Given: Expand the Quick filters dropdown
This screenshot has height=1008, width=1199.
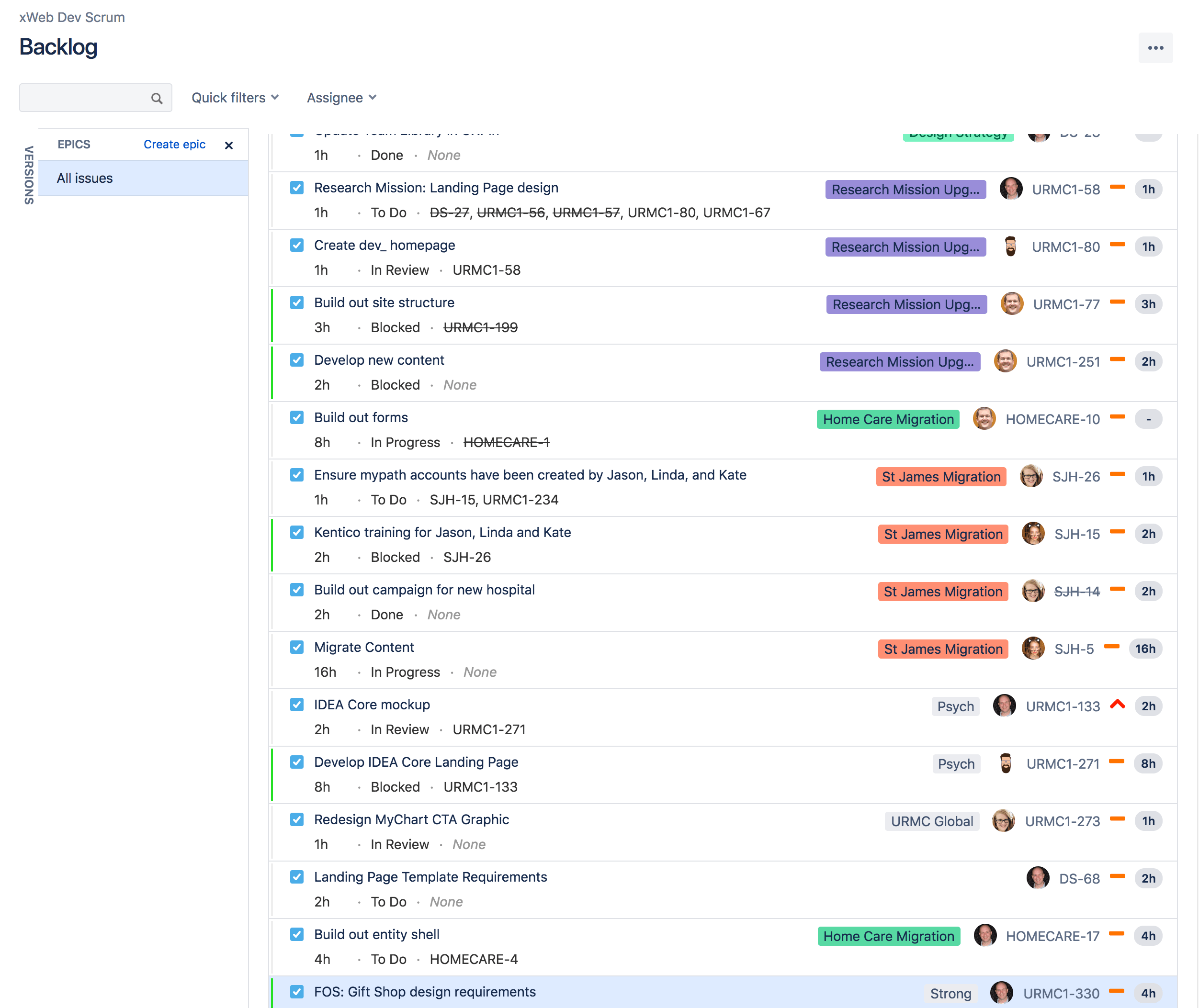Looking at the screenshot, I should 235,98.
